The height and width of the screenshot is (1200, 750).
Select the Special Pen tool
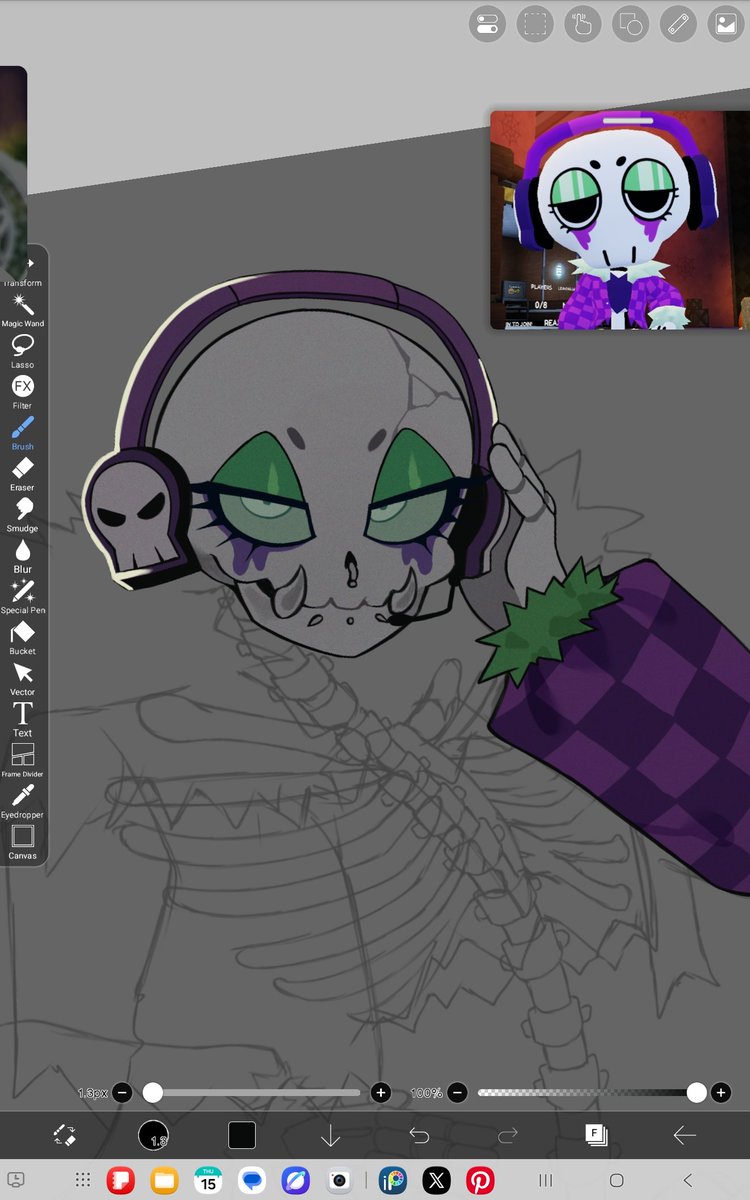22,598
